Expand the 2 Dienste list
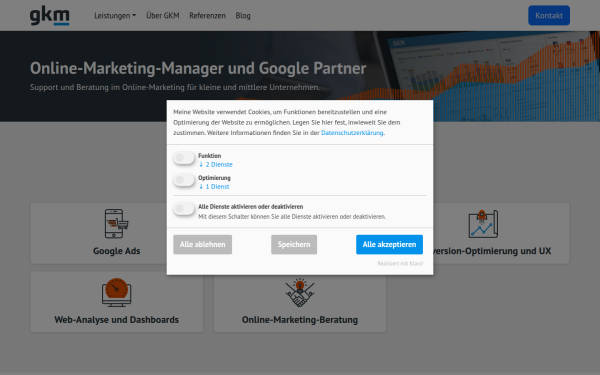Viewport: 600px width, 375px height. (x=215, y=165)
